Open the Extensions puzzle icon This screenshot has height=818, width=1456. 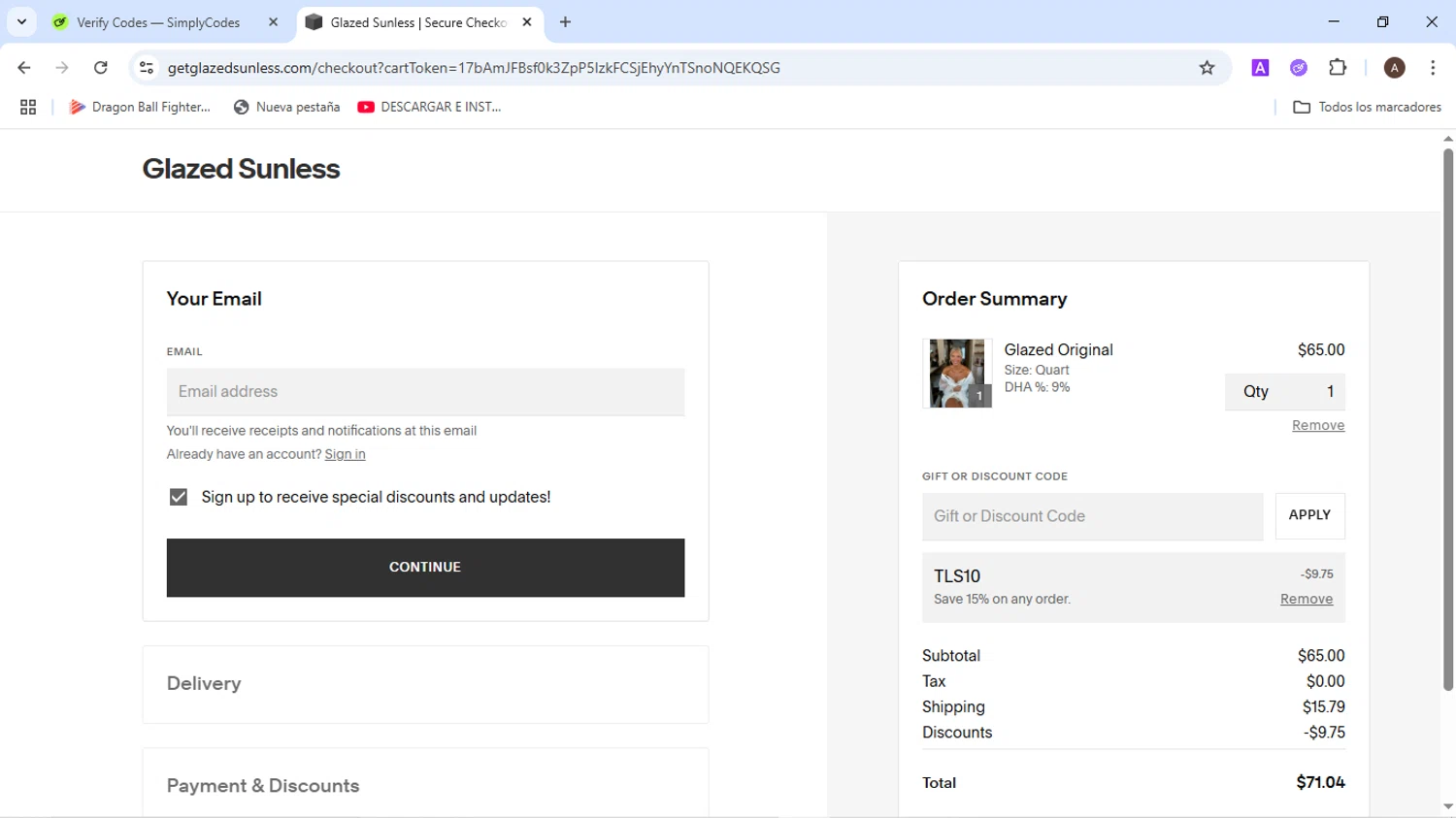click(x=1338, y=67)
